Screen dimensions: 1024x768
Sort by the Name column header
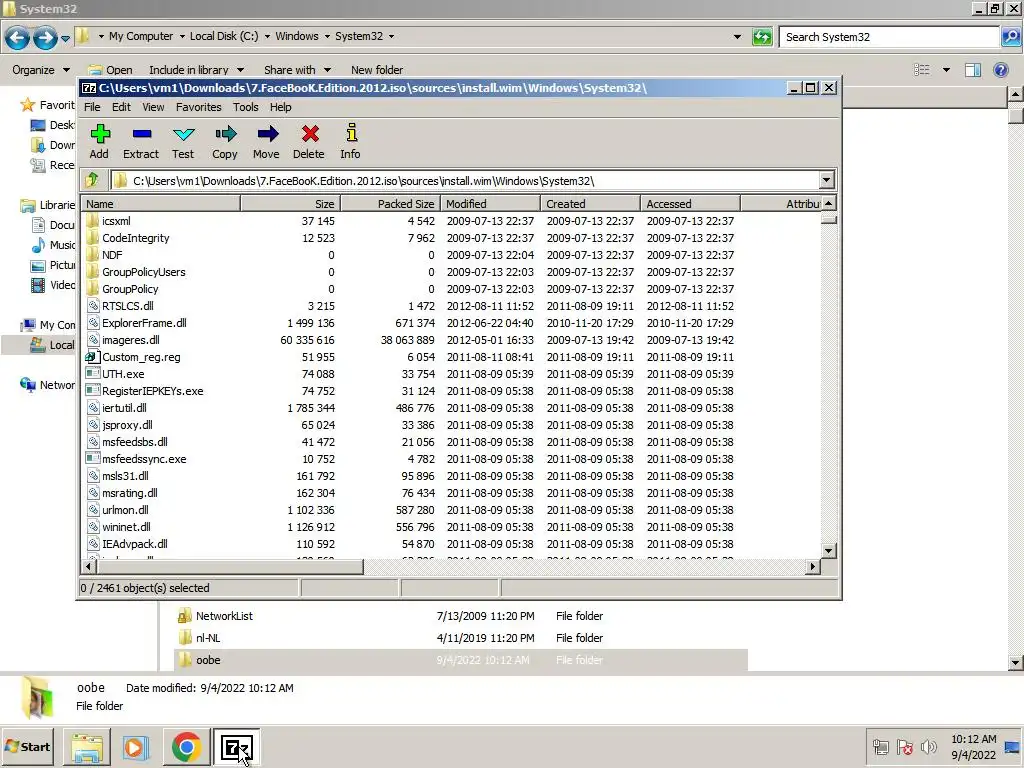(x=161, y=204)
